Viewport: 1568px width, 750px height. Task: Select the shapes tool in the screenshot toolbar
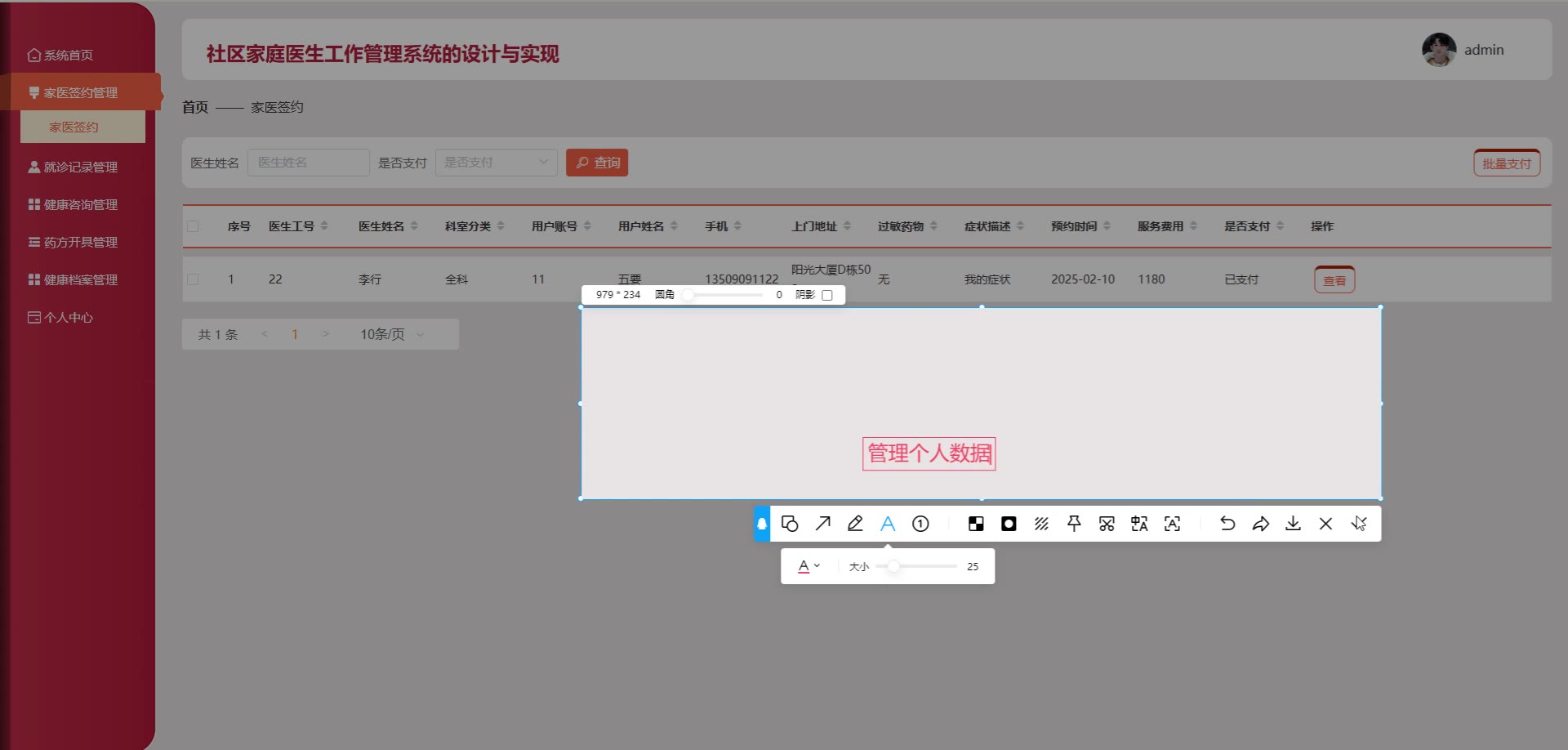[x=790, y=524]
